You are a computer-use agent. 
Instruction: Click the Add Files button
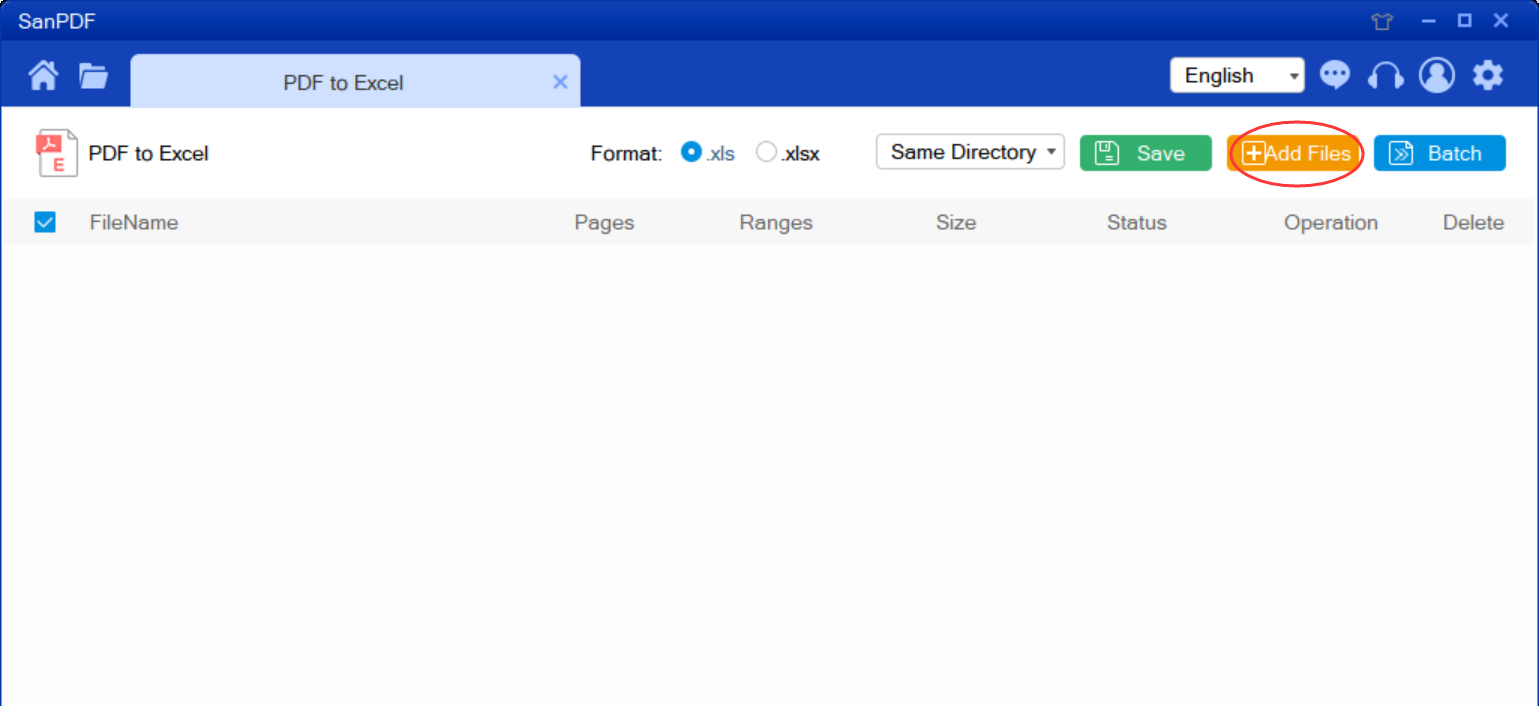pos(1294,153)
